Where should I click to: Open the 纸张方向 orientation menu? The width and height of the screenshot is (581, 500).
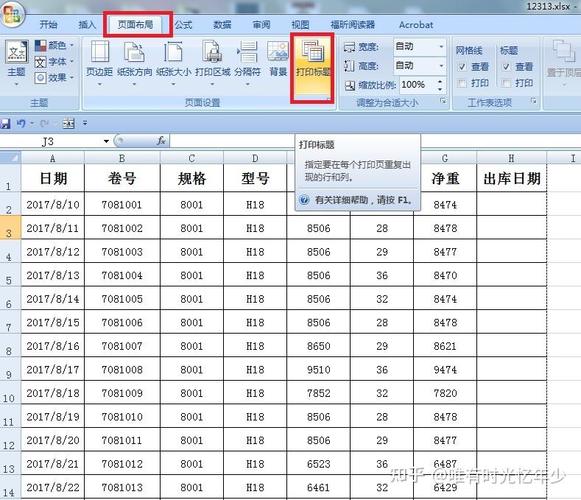(x=135, y=63)
